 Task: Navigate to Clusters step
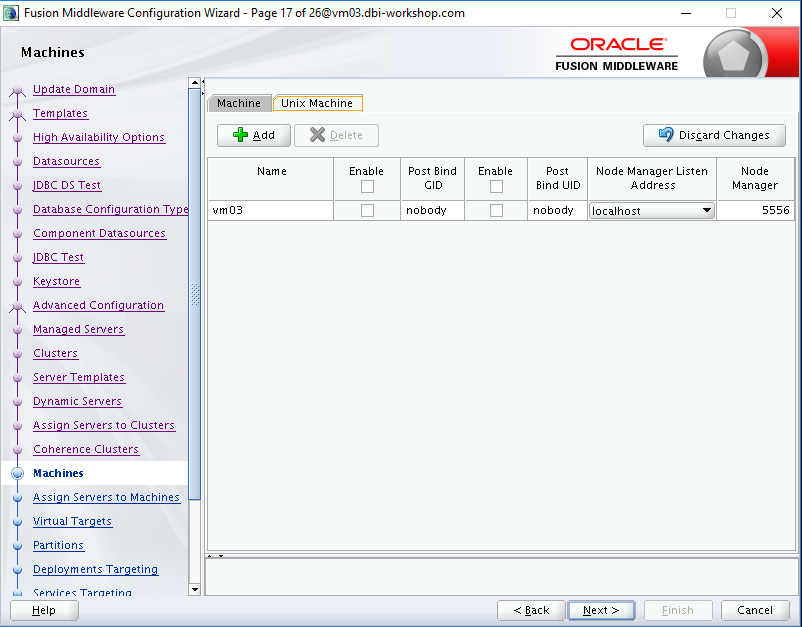[55, 353]
